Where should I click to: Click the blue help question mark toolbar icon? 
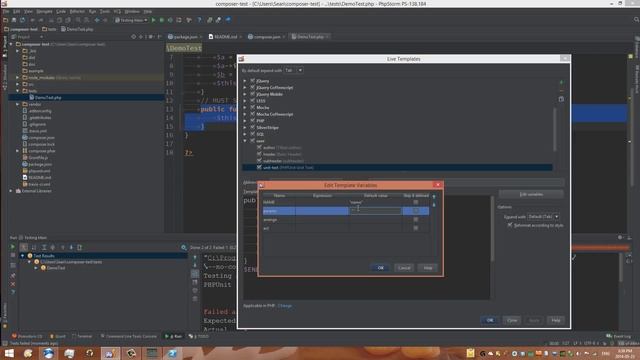[x=199, y=20]
